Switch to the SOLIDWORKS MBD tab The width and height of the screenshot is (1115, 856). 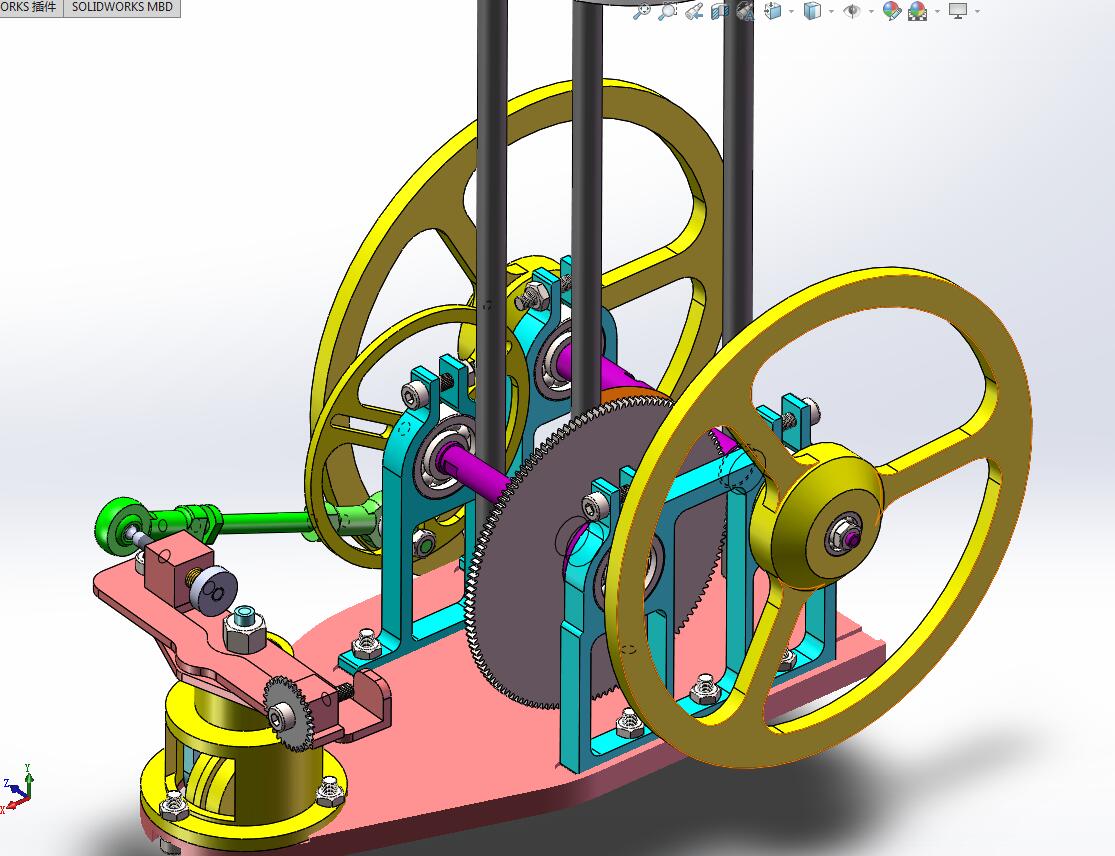tap(122, 7)
